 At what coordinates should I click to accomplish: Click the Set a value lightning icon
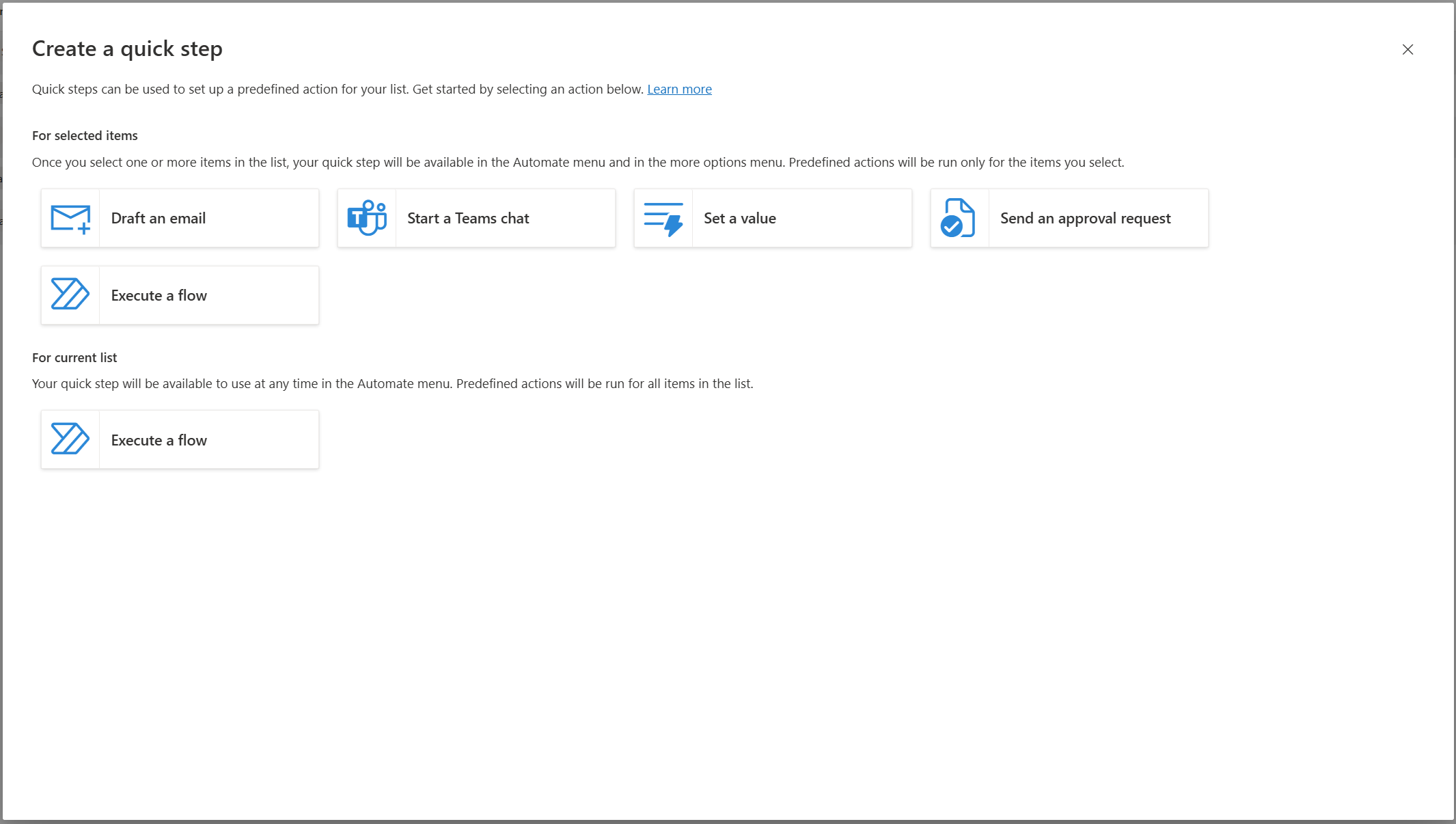click(x=663, y=217)
